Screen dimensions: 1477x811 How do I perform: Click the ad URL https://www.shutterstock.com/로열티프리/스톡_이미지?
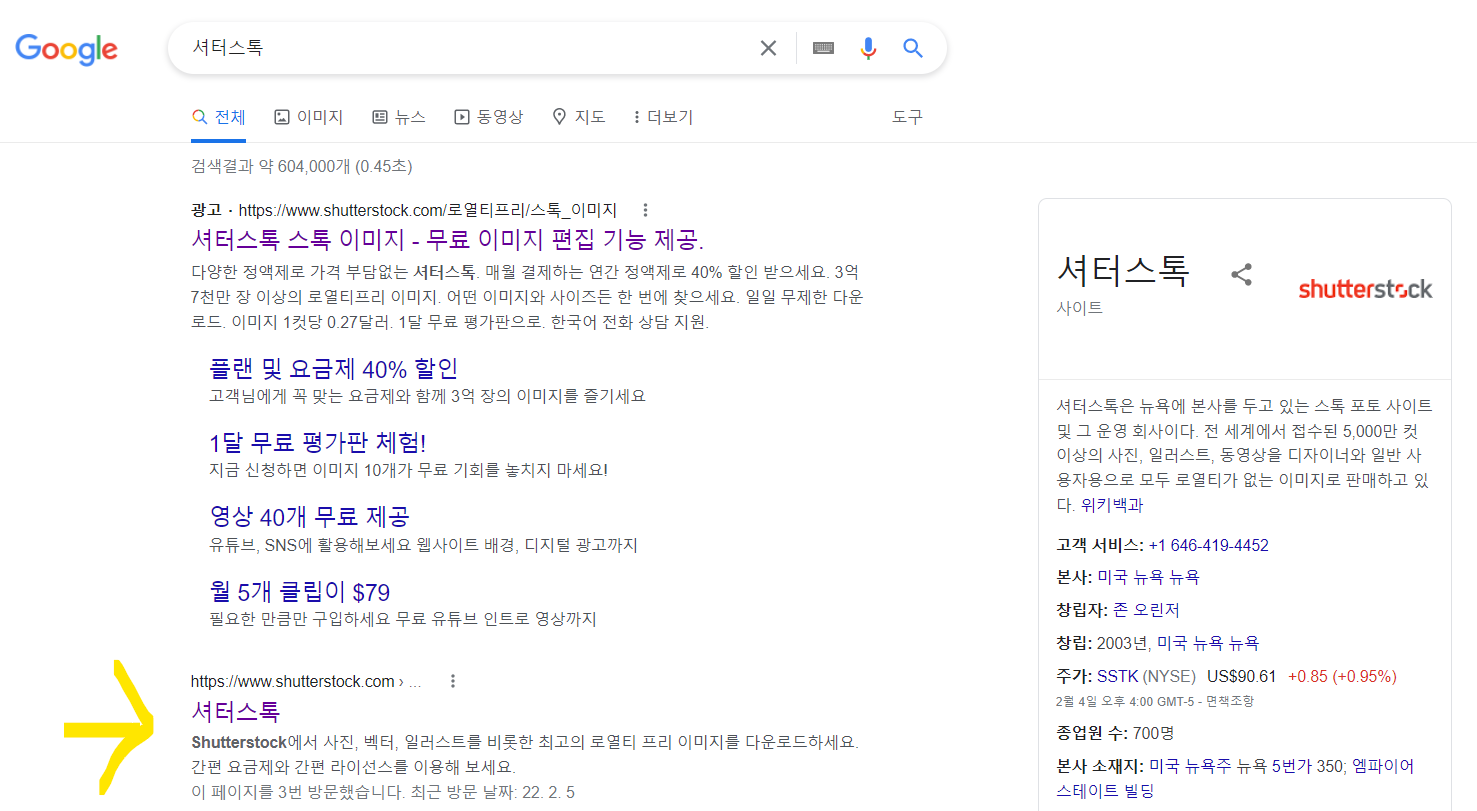click(x=428, y=210)
